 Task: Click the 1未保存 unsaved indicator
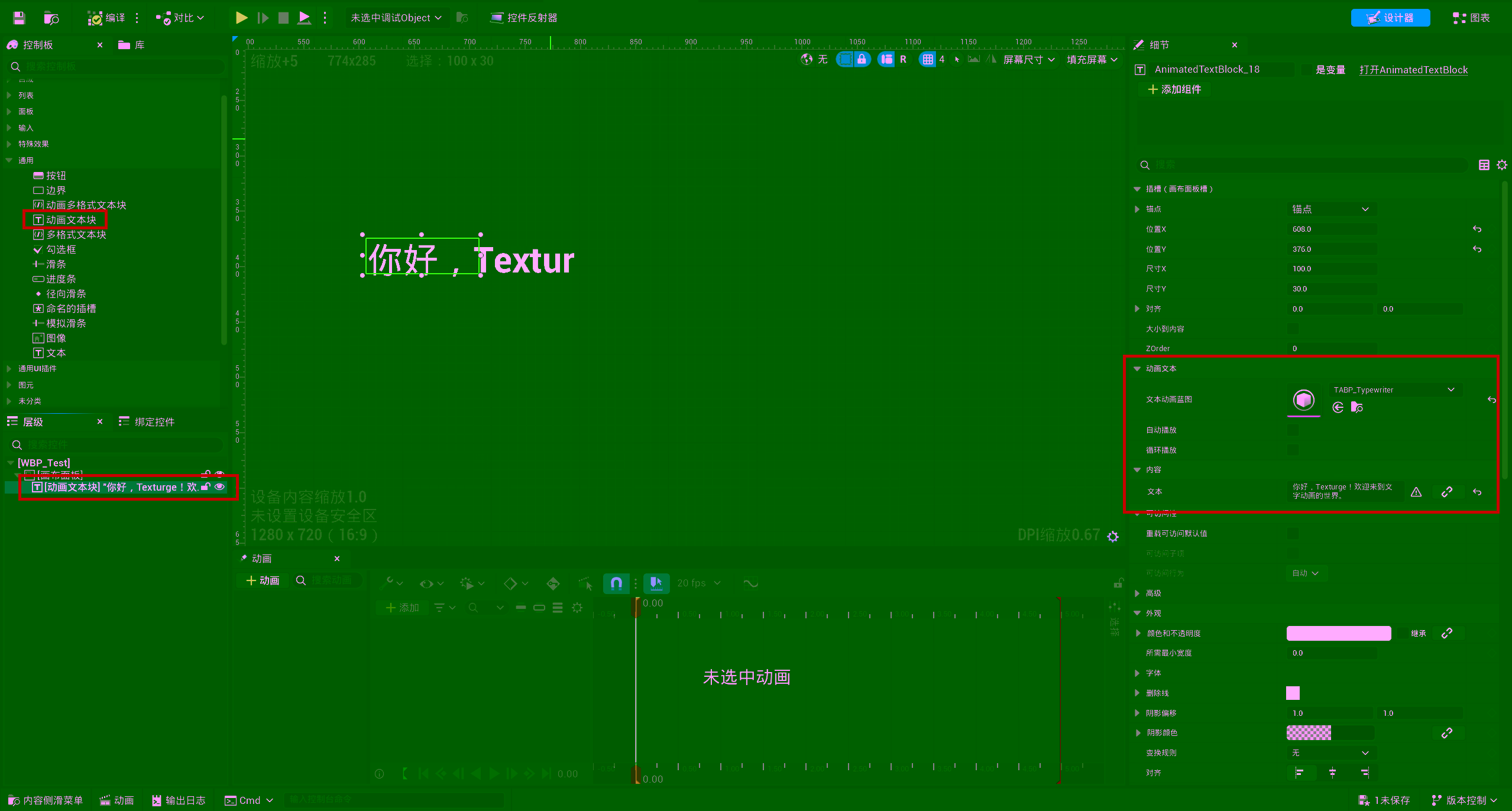click(1384, 800)
